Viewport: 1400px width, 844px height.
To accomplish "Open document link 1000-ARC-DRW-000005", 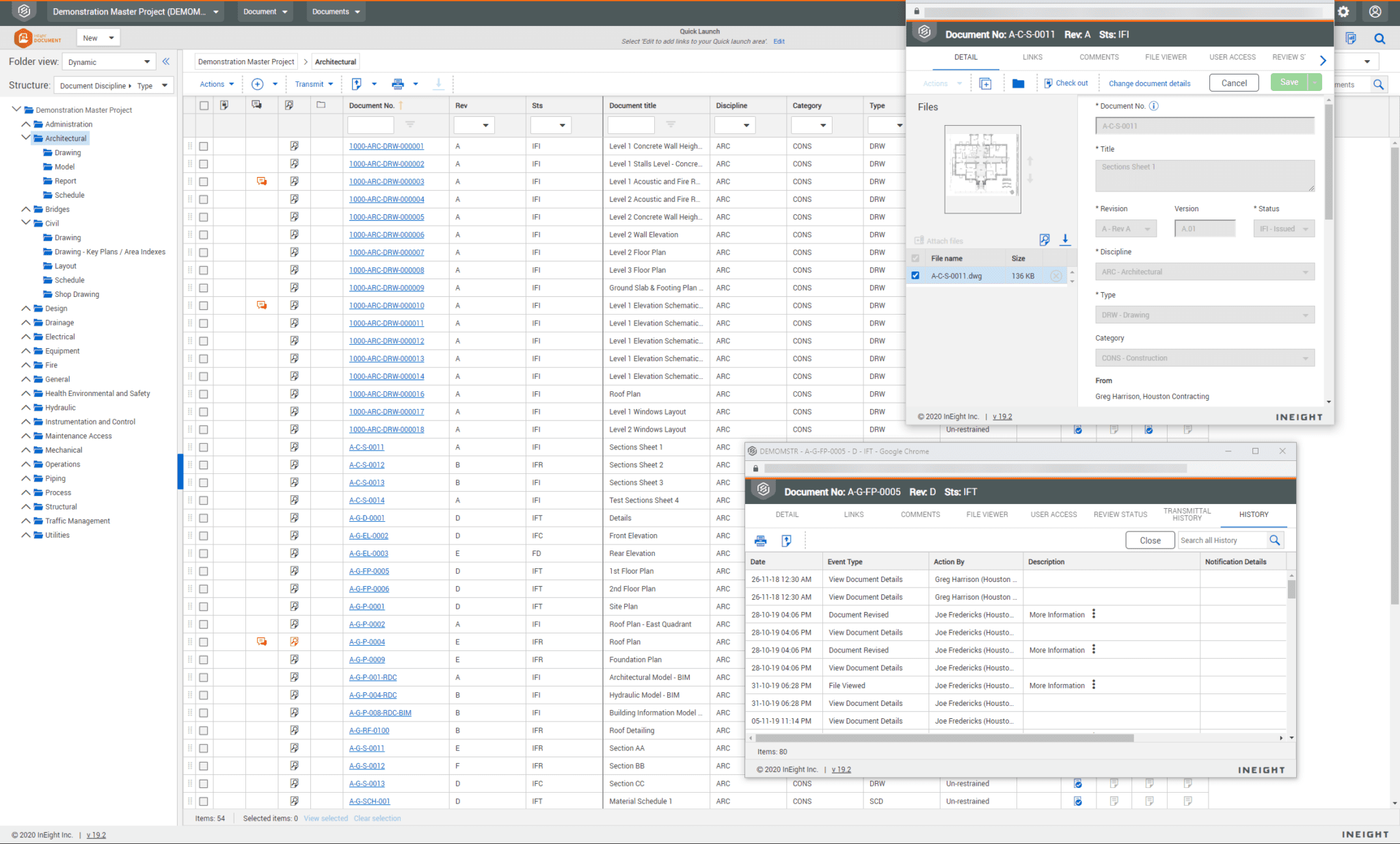I will [386, 217].
